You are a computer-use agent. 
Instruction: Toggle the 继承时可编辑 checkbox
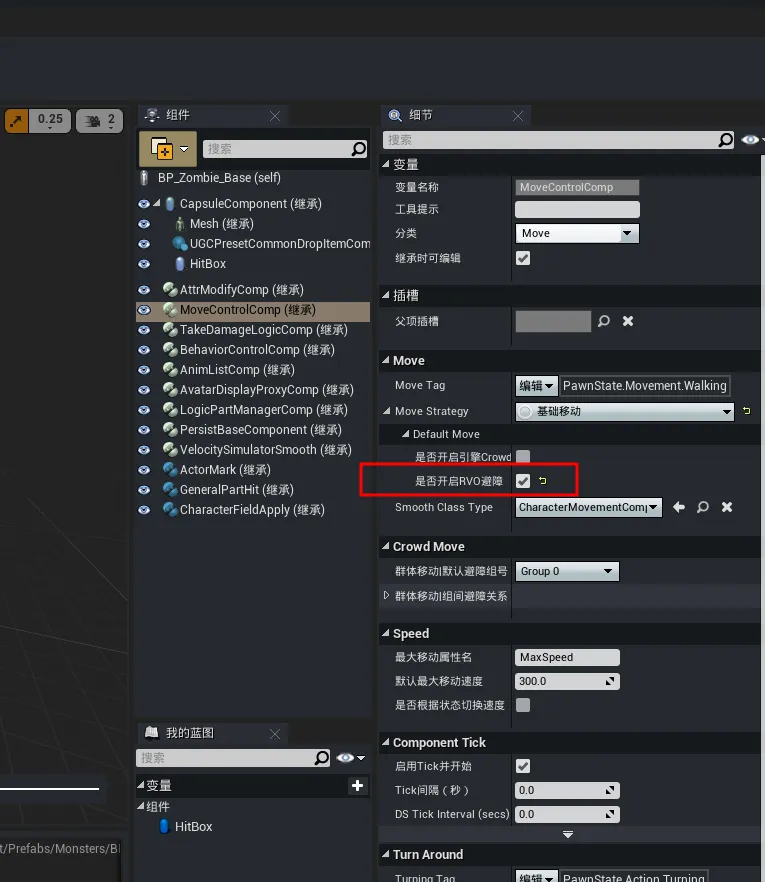pos(523,258)
